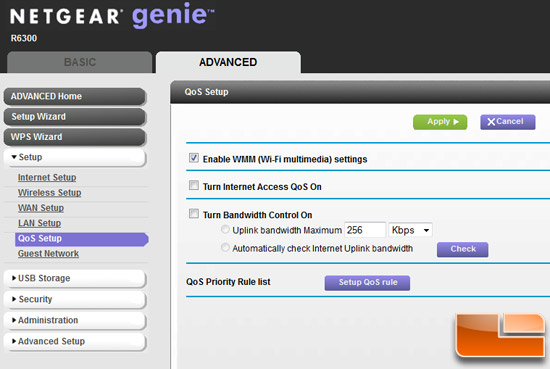Select Automatically check Internet Uplink bandwidth
The image size is (550, 369).
225,248
